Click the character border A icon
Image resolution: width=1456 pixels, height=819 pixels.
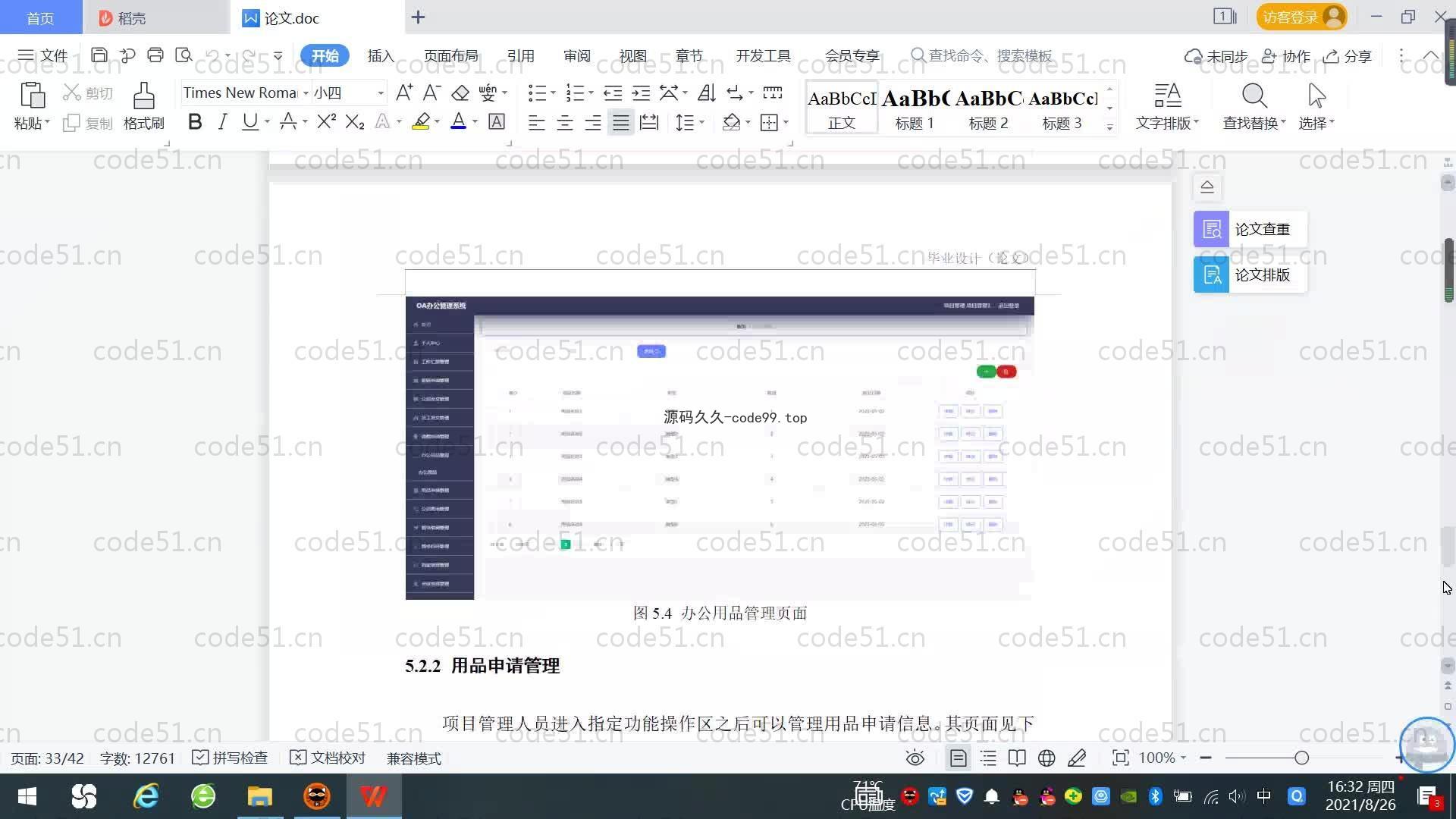point(497,121)
